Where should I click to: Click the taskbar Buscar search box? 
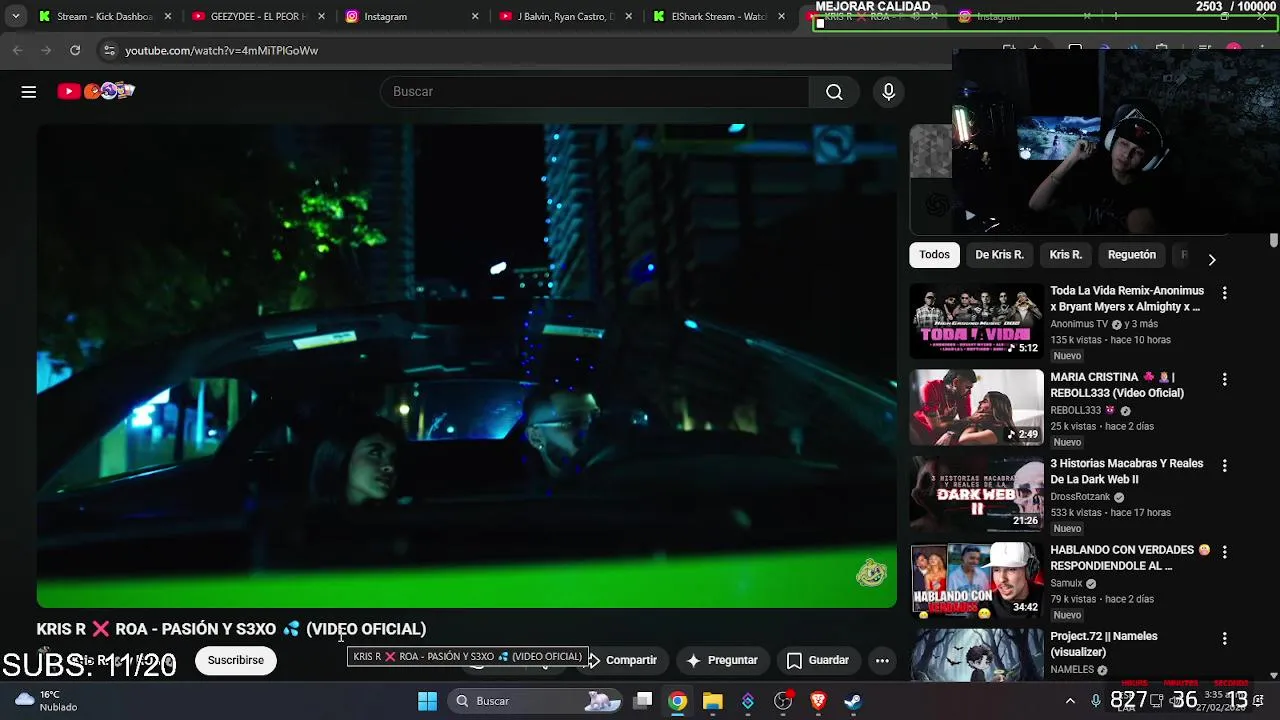pyautogui.click(x=537, y=701)
